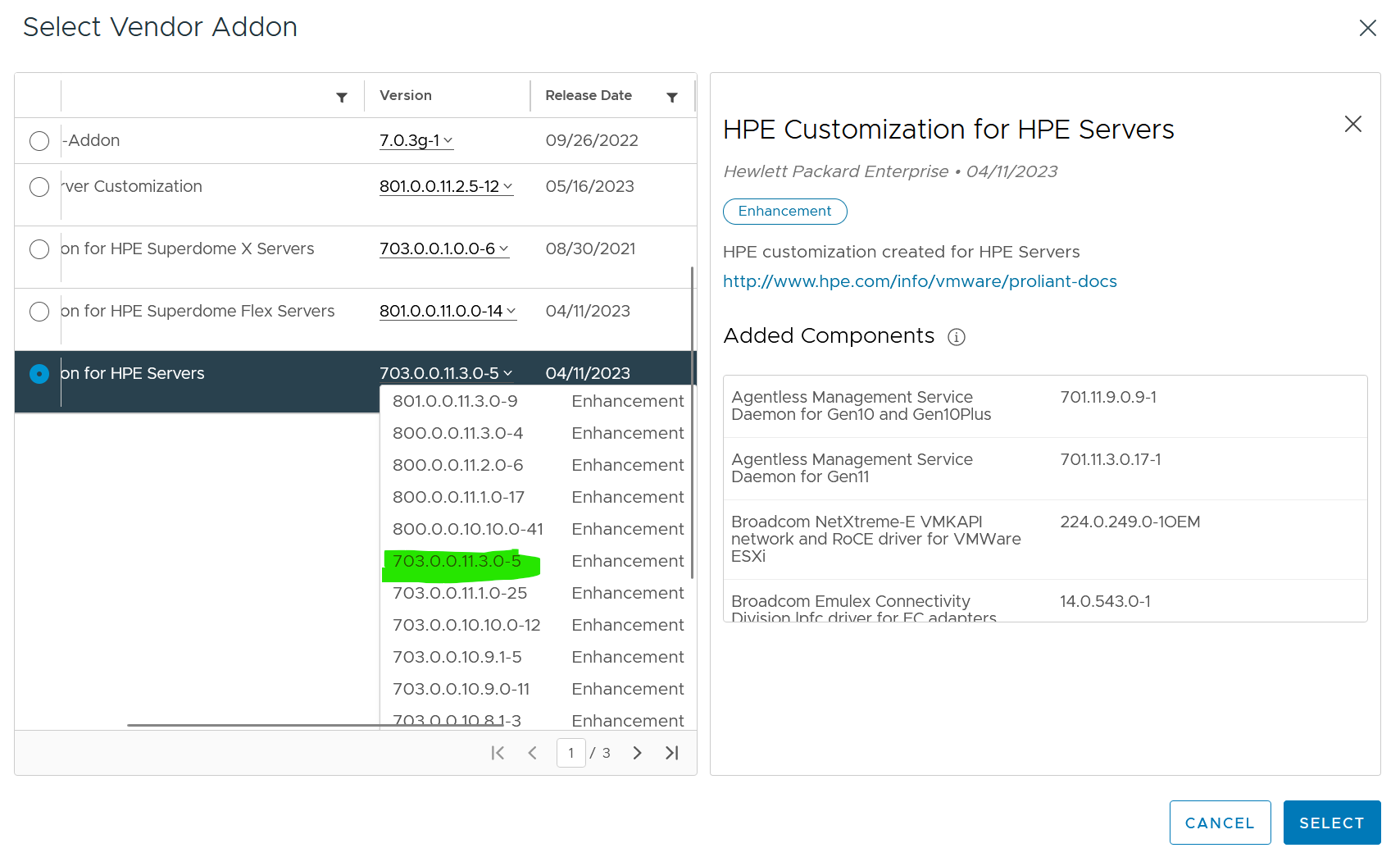Open the Release Date filter
Image resolution: width=1400 pixels, height=857 pixels.
point(672,97)
